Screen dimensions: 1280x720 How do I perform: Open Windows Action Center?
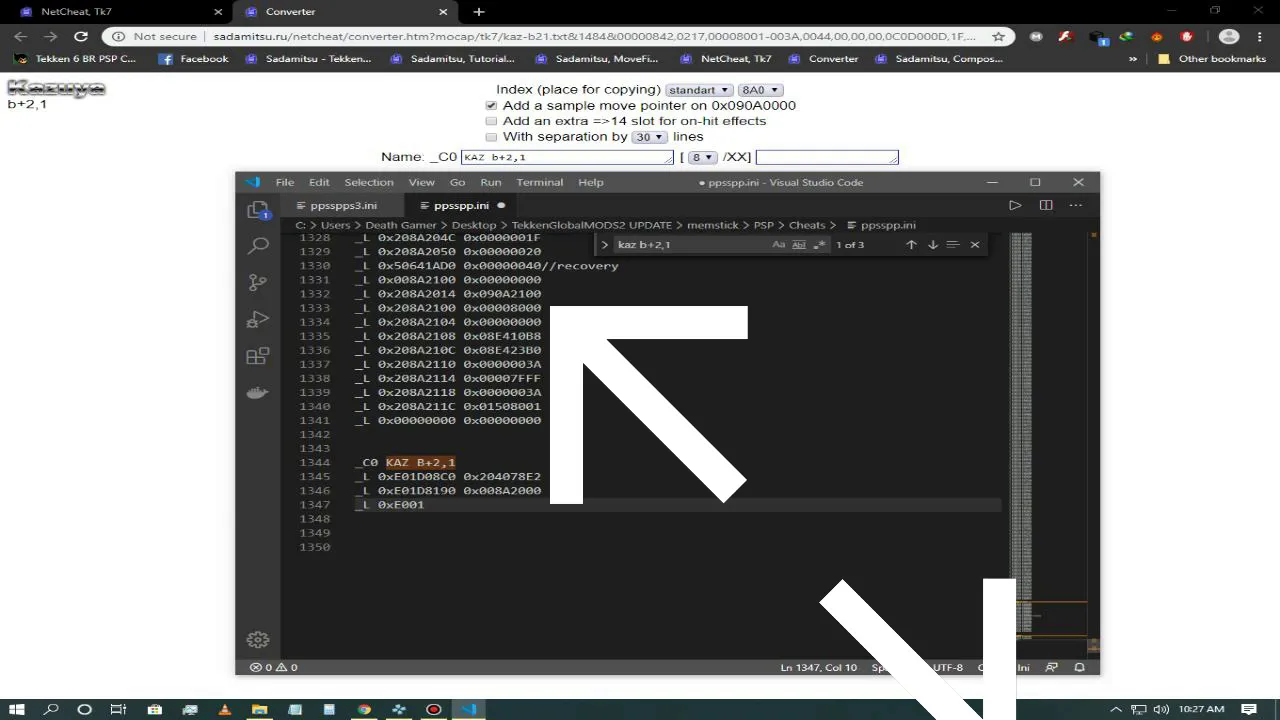(1250, 709)
